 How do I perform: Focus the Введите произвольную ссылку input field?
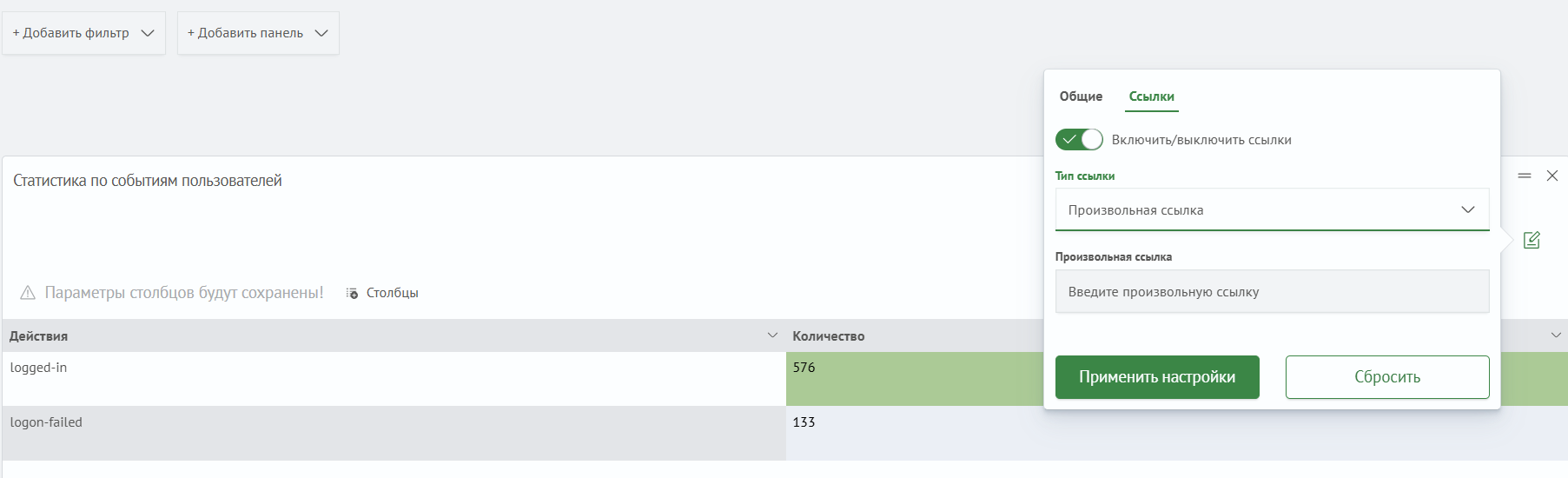click(1272, 291)
